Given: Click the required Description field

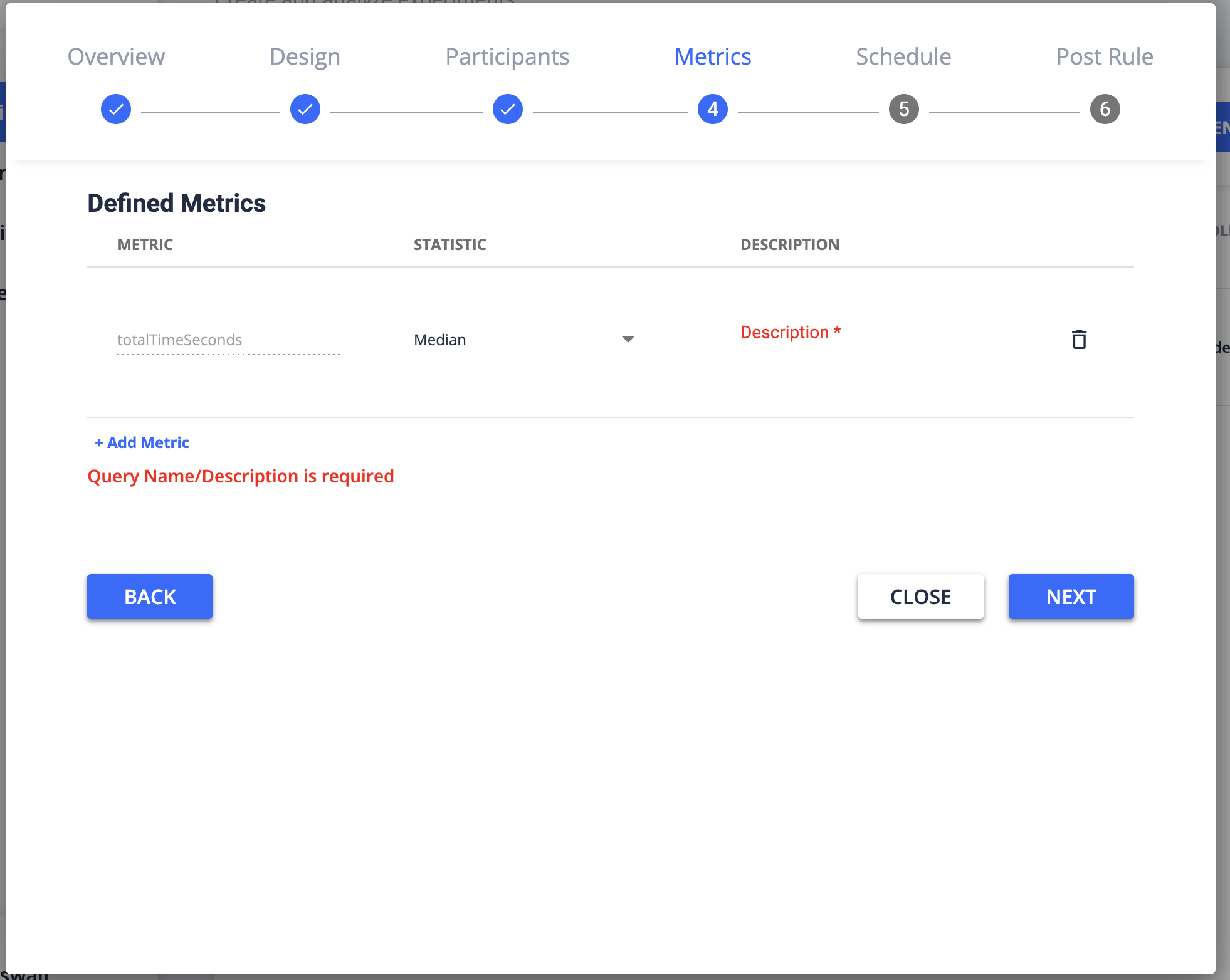Looking at the screenshot, I should coord(791,332).
